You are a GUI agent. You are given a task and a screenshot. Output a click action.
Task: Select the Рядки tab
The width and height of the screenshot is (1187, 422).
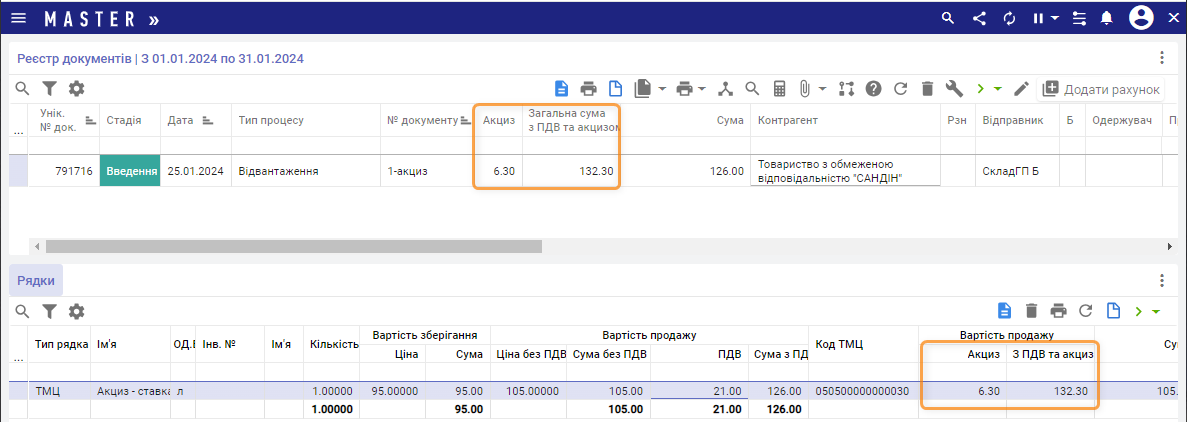[x=36, y=281]
